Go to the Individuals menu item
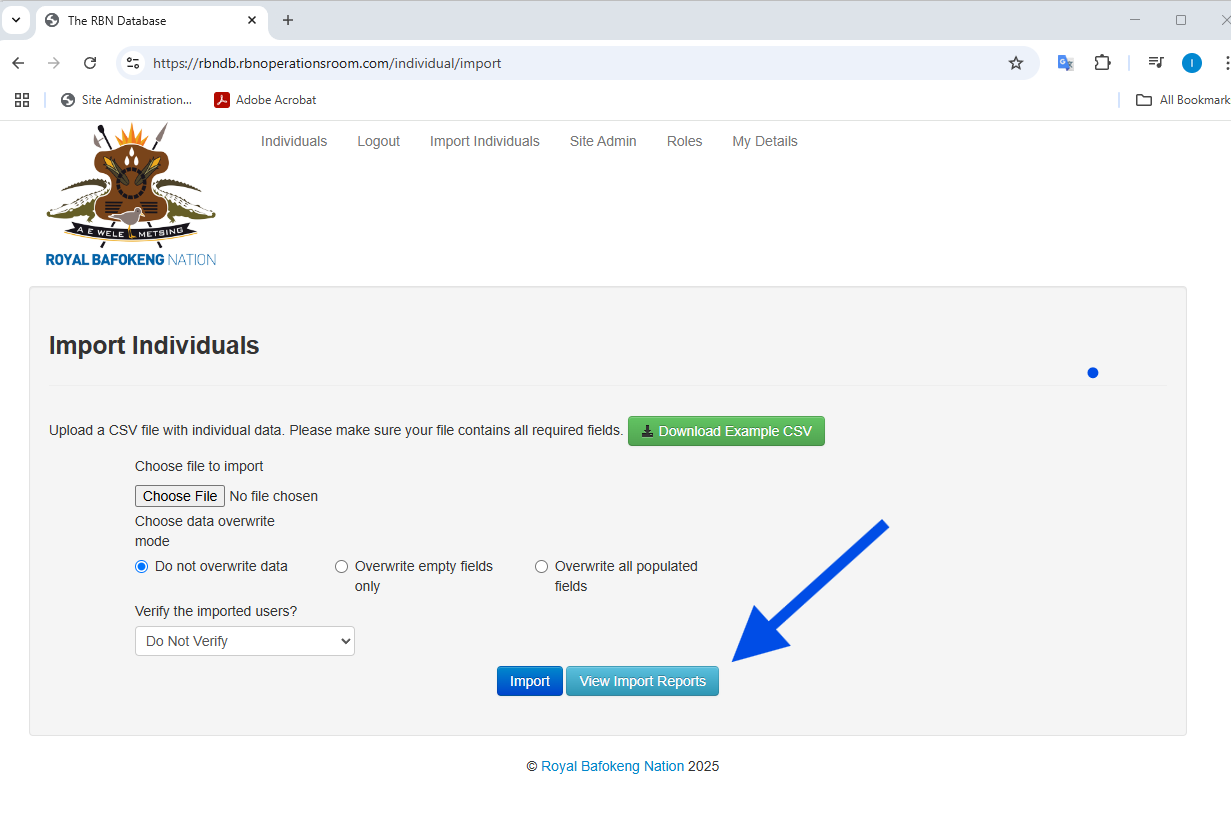Viewport: 1231px width, 839px height. click(x=294, y=141)
